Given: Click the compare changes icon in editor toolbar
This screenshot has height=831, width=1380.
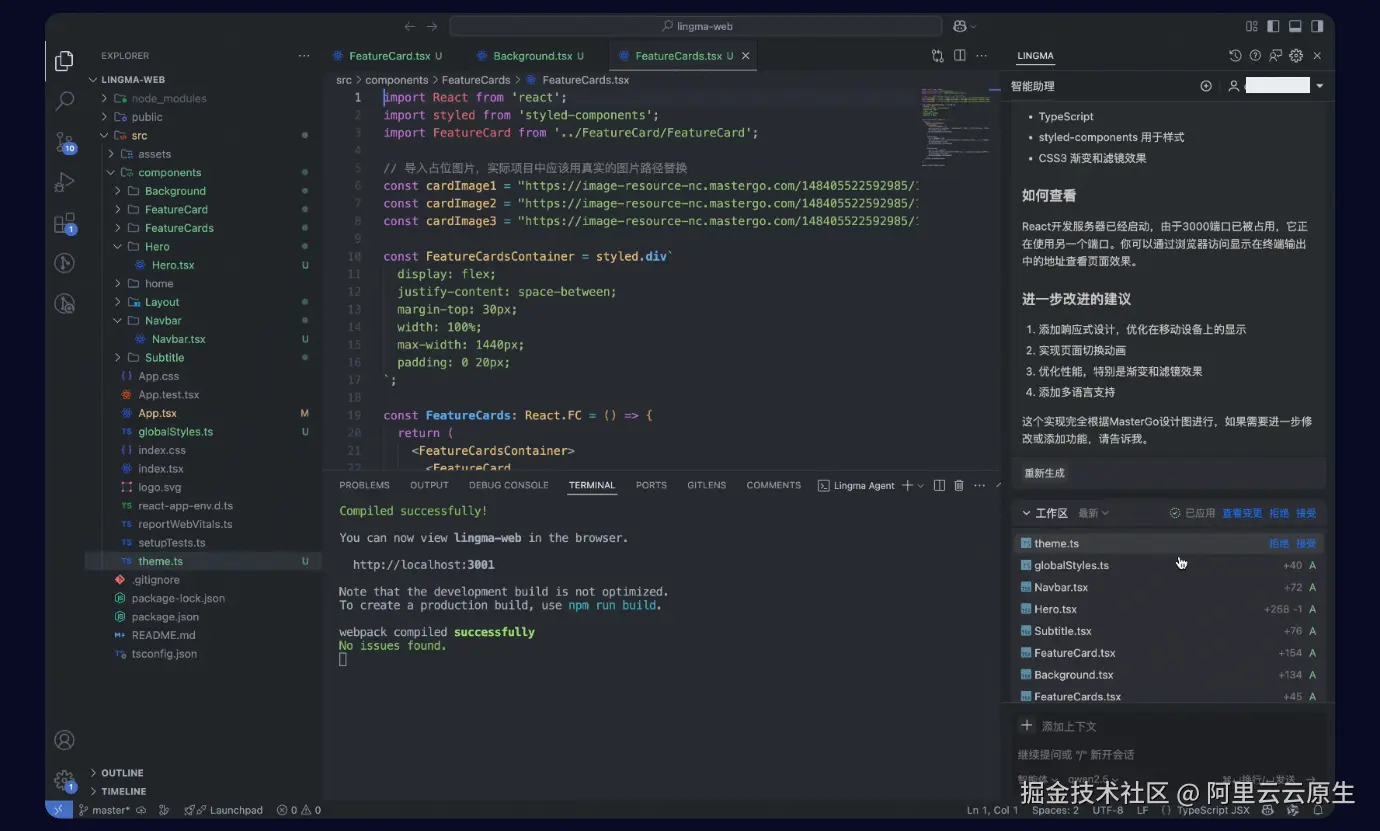Looking at the screenshot, I should [937, 56].
